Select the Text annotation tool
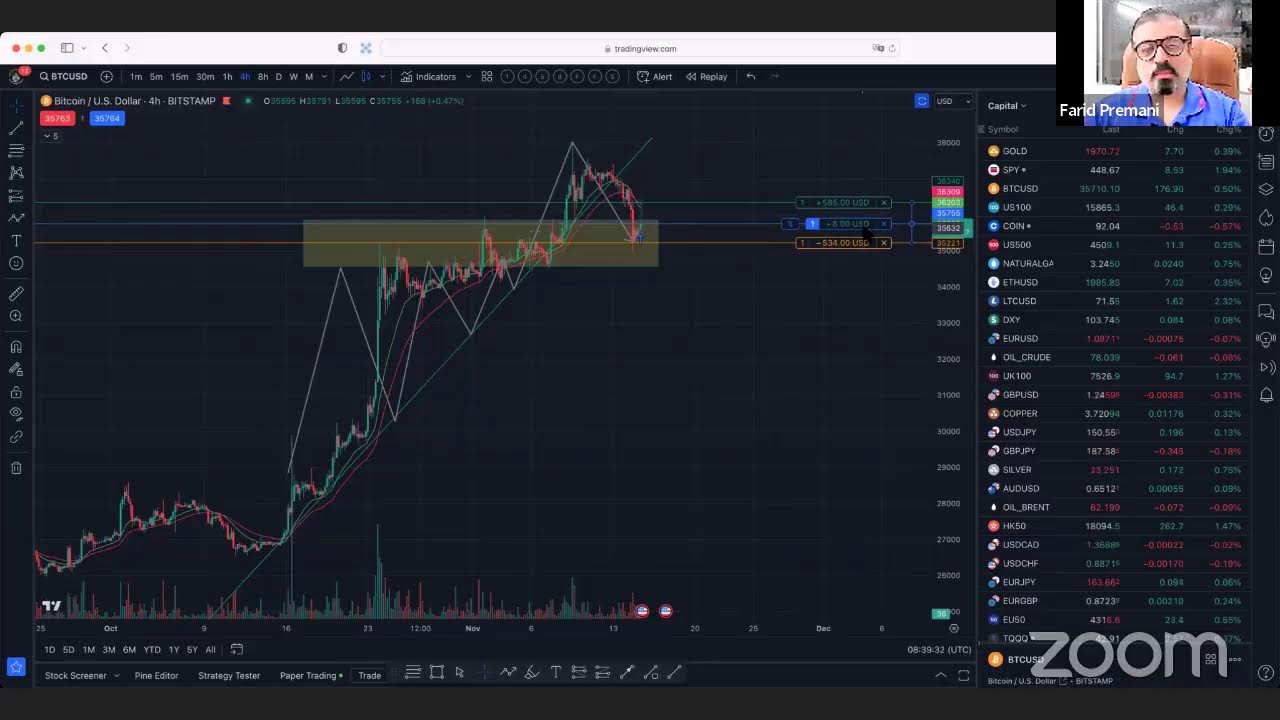Screen dimensions: 1280x720 click(16, 241)
